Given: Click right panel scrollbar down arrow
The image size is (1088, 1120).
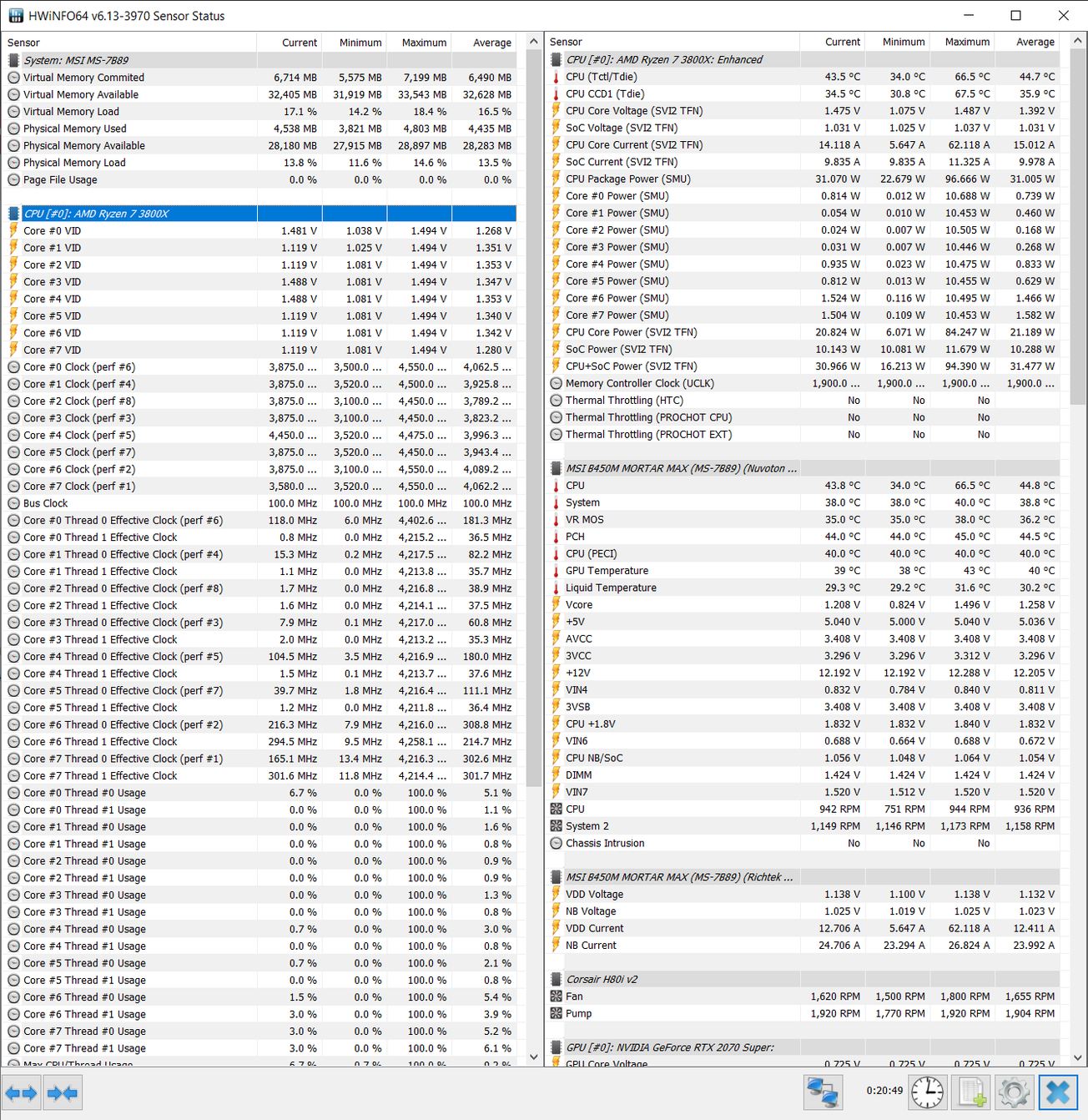Looking at the screenshot, I should 1077,1057.
